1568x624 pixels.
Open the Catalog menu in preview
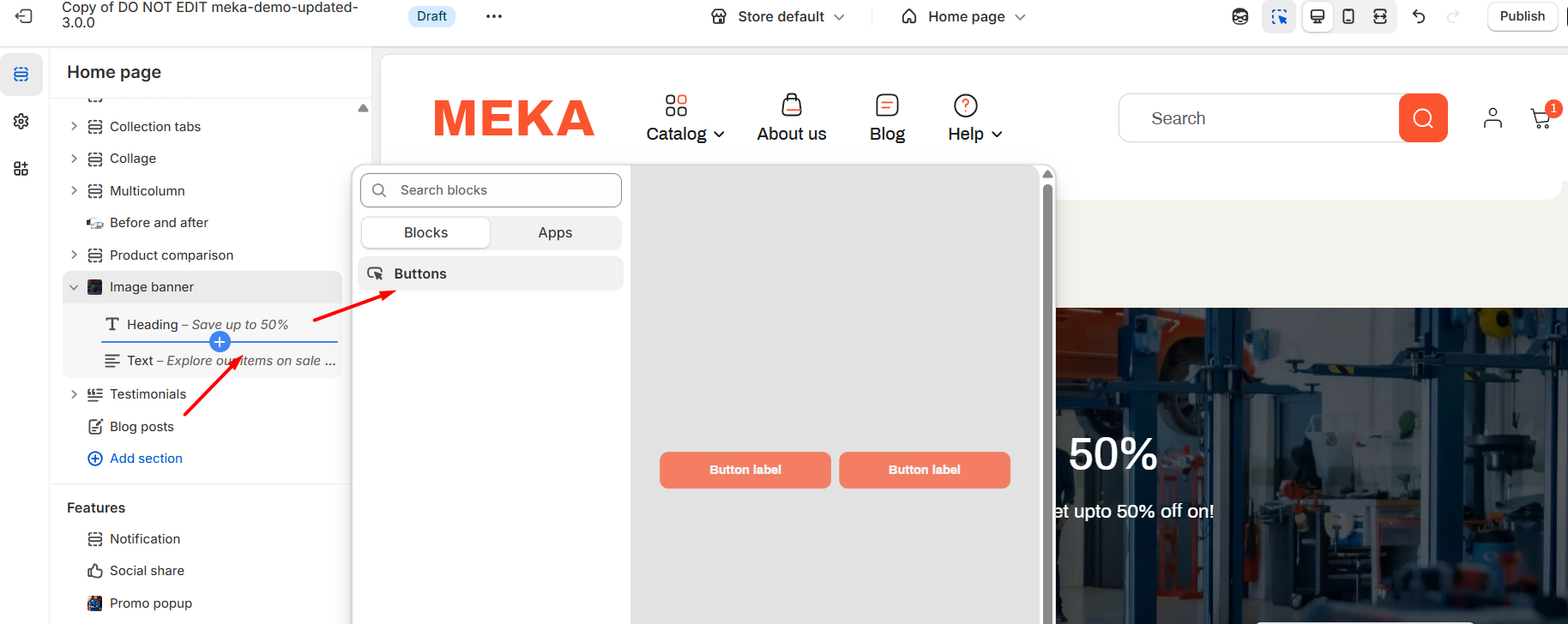pos(685,118)
